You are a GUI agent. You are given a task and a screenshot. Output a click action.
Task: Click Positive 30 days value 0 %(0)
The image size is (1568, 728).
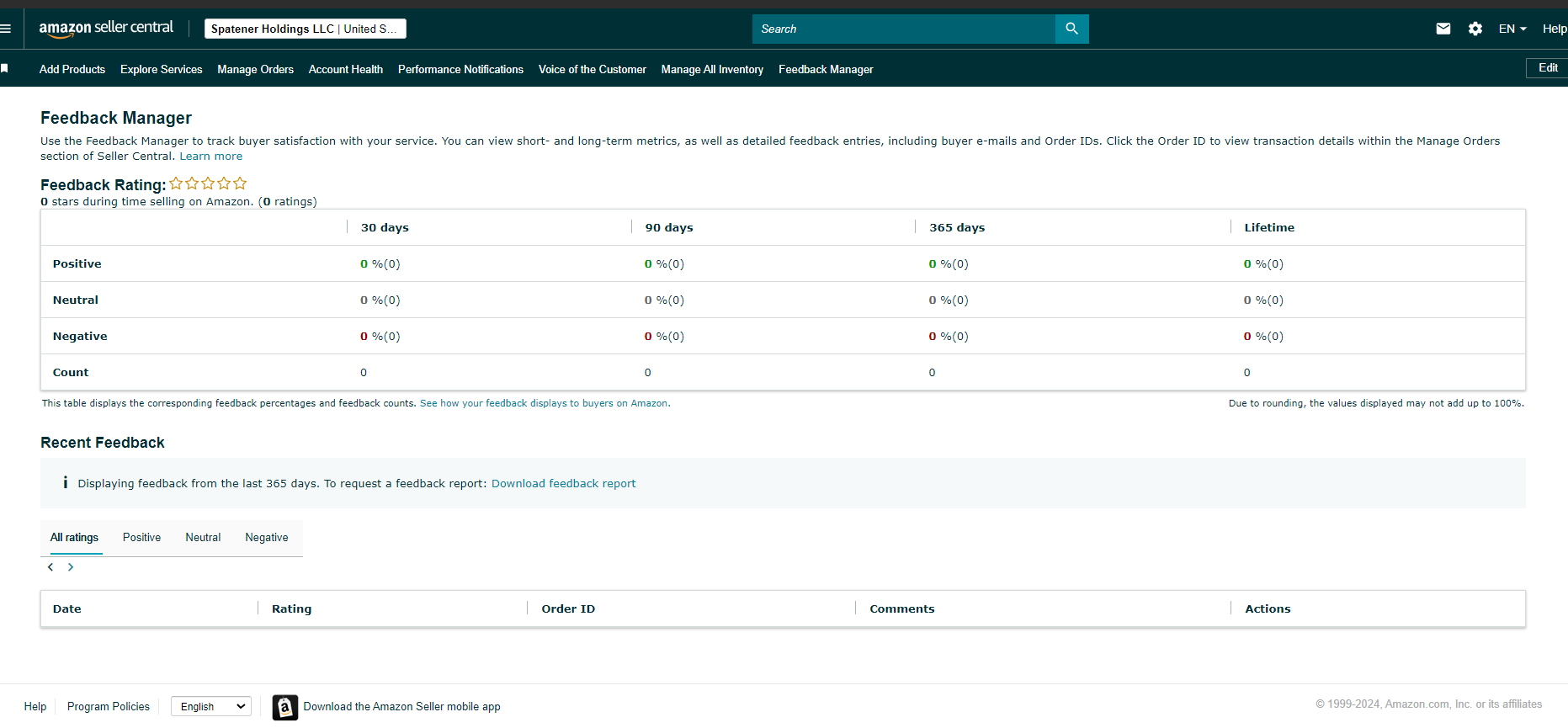coord(380,263)
